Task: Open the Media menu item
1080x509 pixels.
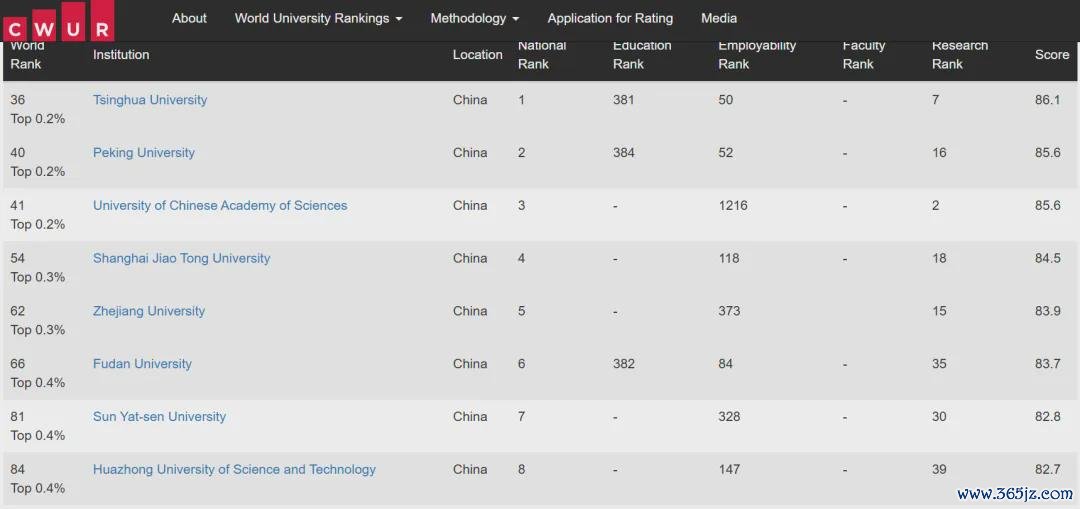Action: [718, 19]
